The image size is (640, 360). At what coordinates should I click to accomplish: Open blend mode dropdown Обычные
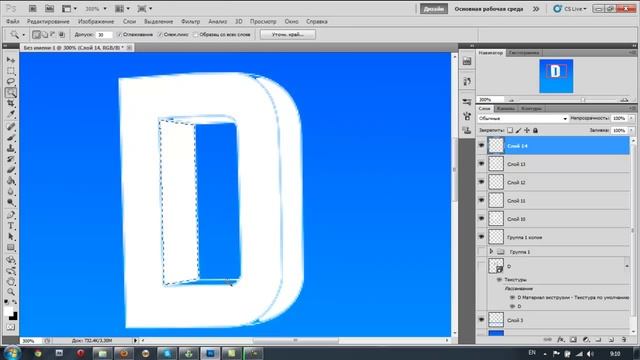click(x=523, y=118)
